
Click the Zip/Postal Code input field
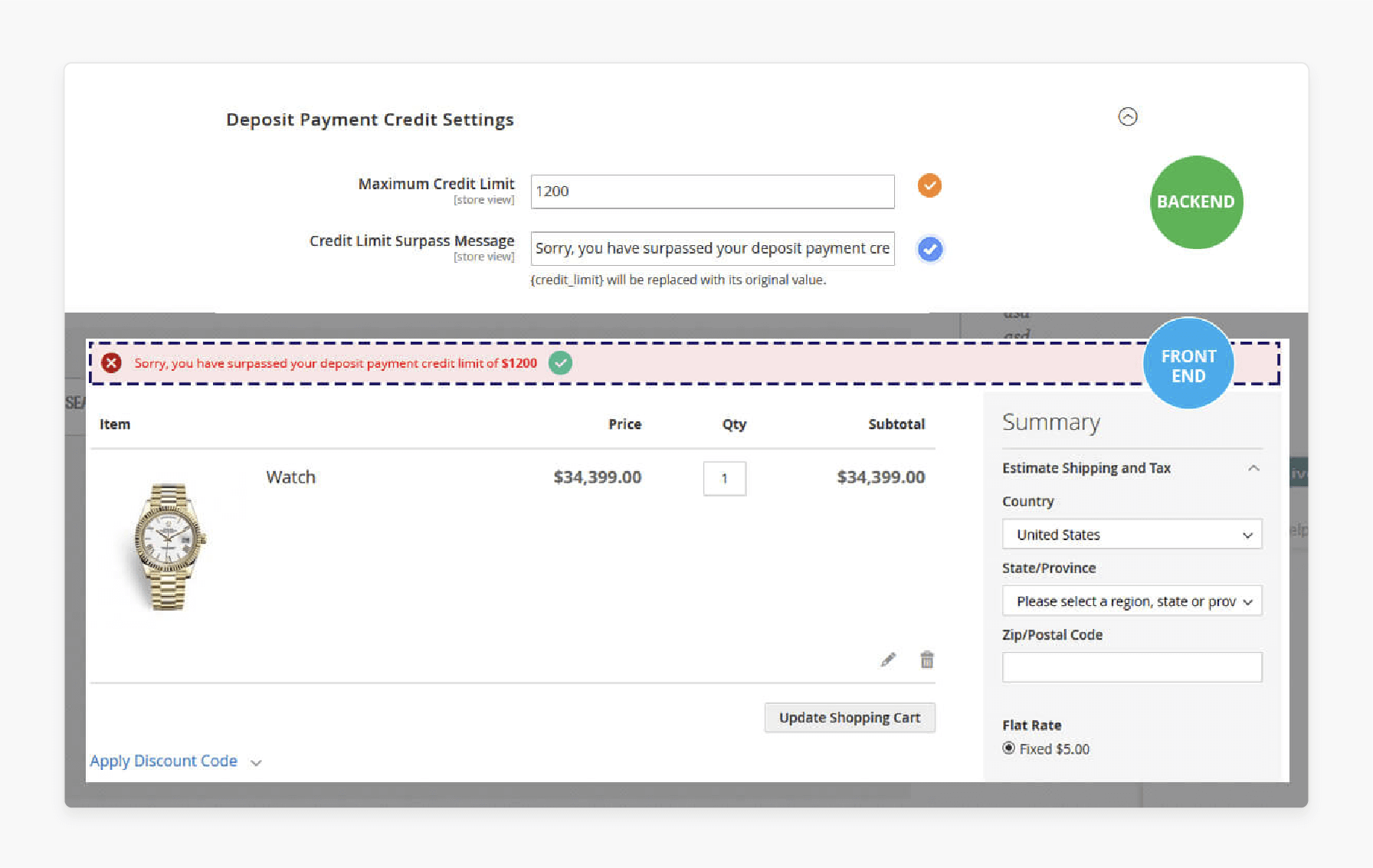click(1132, 667)
